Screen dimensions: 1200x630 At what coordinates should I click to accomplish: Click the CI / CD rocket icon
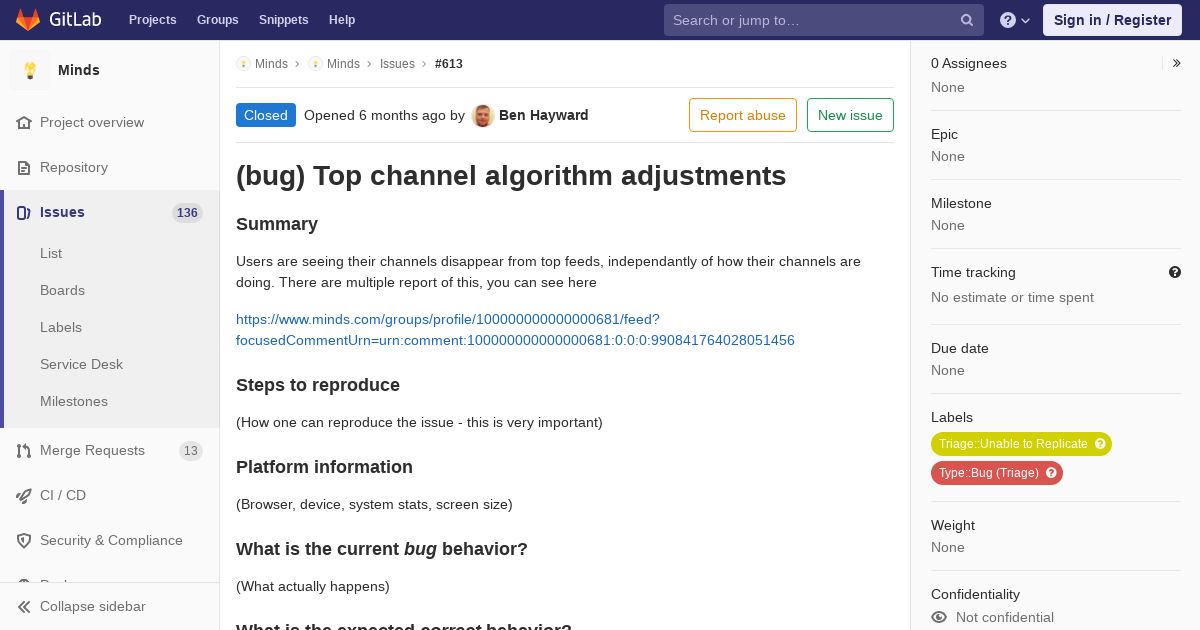point(24,495)
